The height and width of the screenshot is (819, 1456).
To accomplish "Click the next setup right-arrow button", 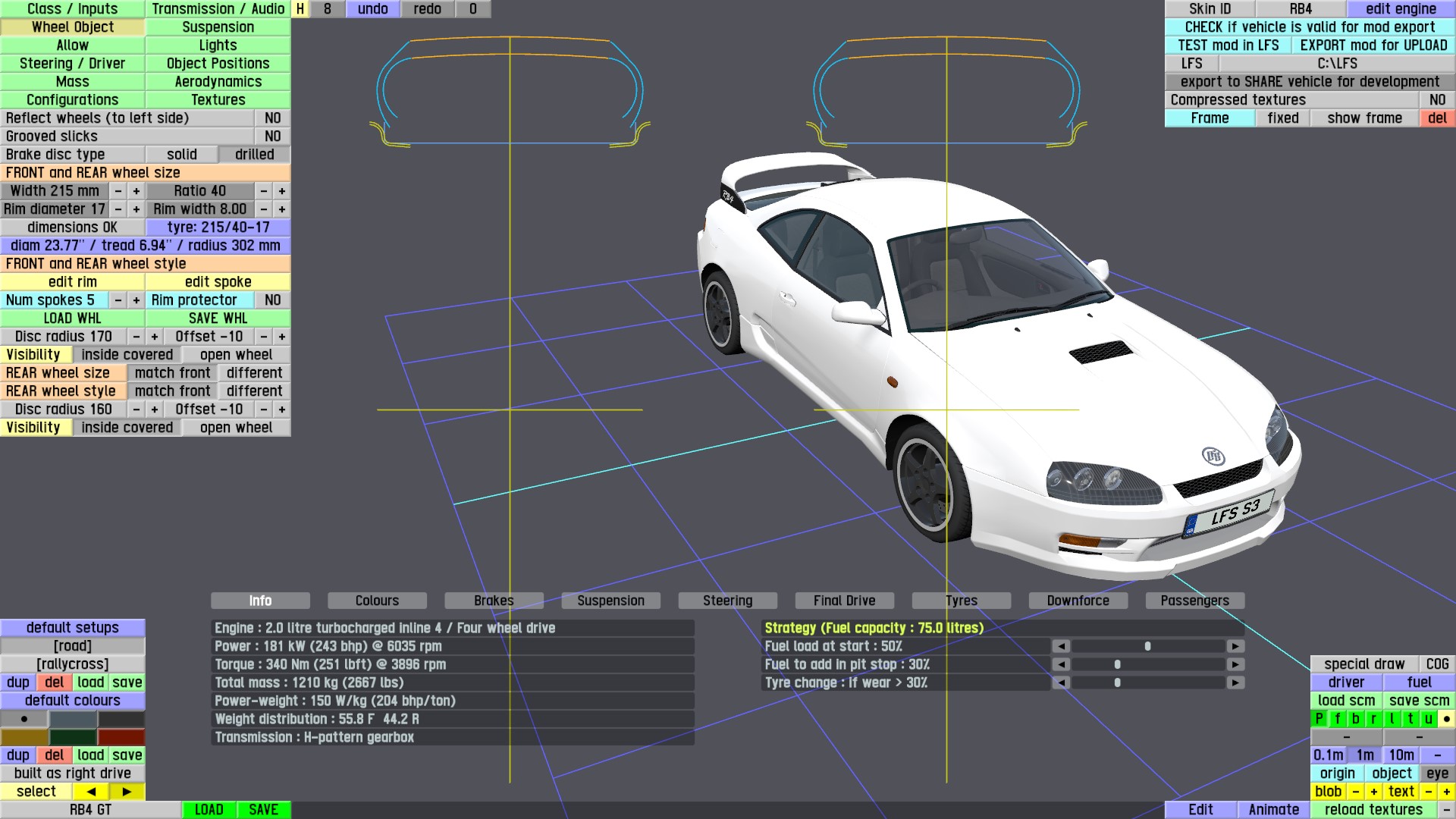I will click(127, 791).
